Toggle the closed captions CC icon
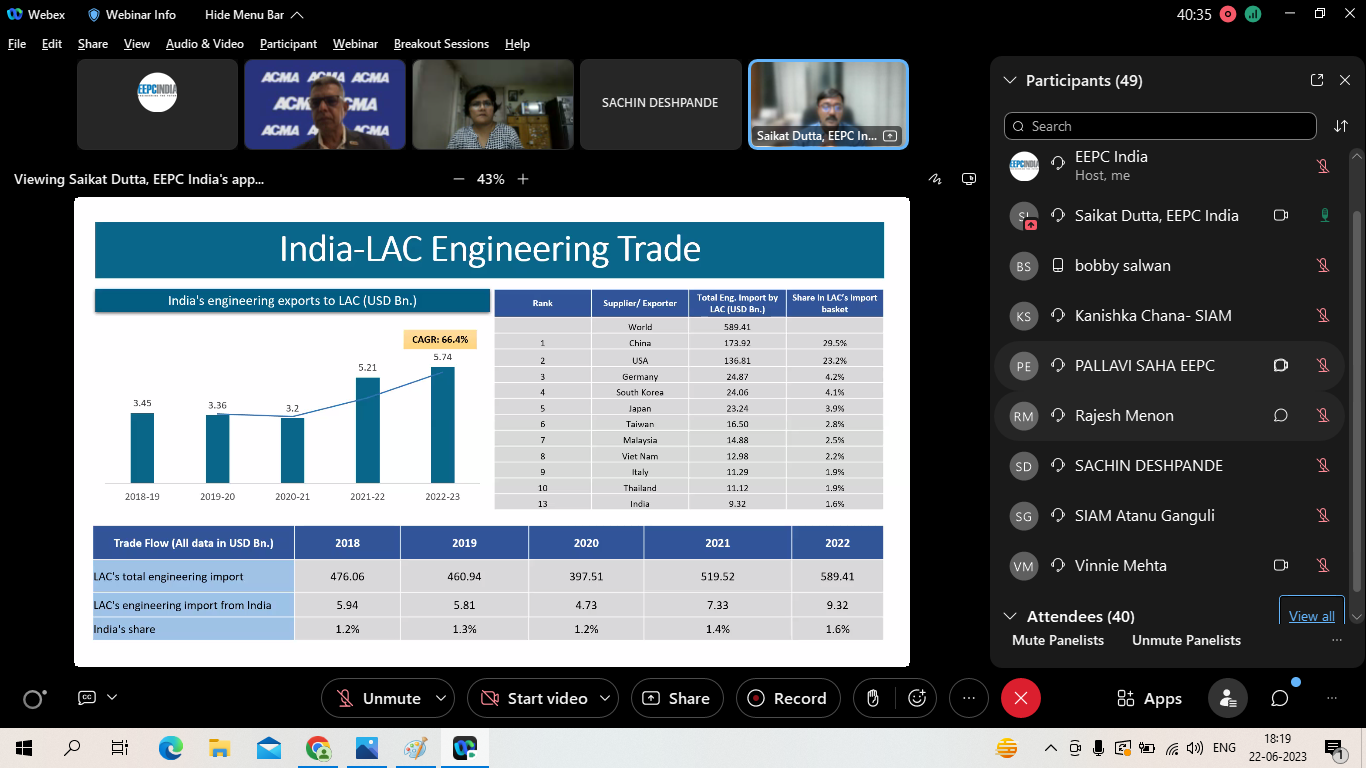Screen dimensions: 1366x768 [x=86, y=697]
